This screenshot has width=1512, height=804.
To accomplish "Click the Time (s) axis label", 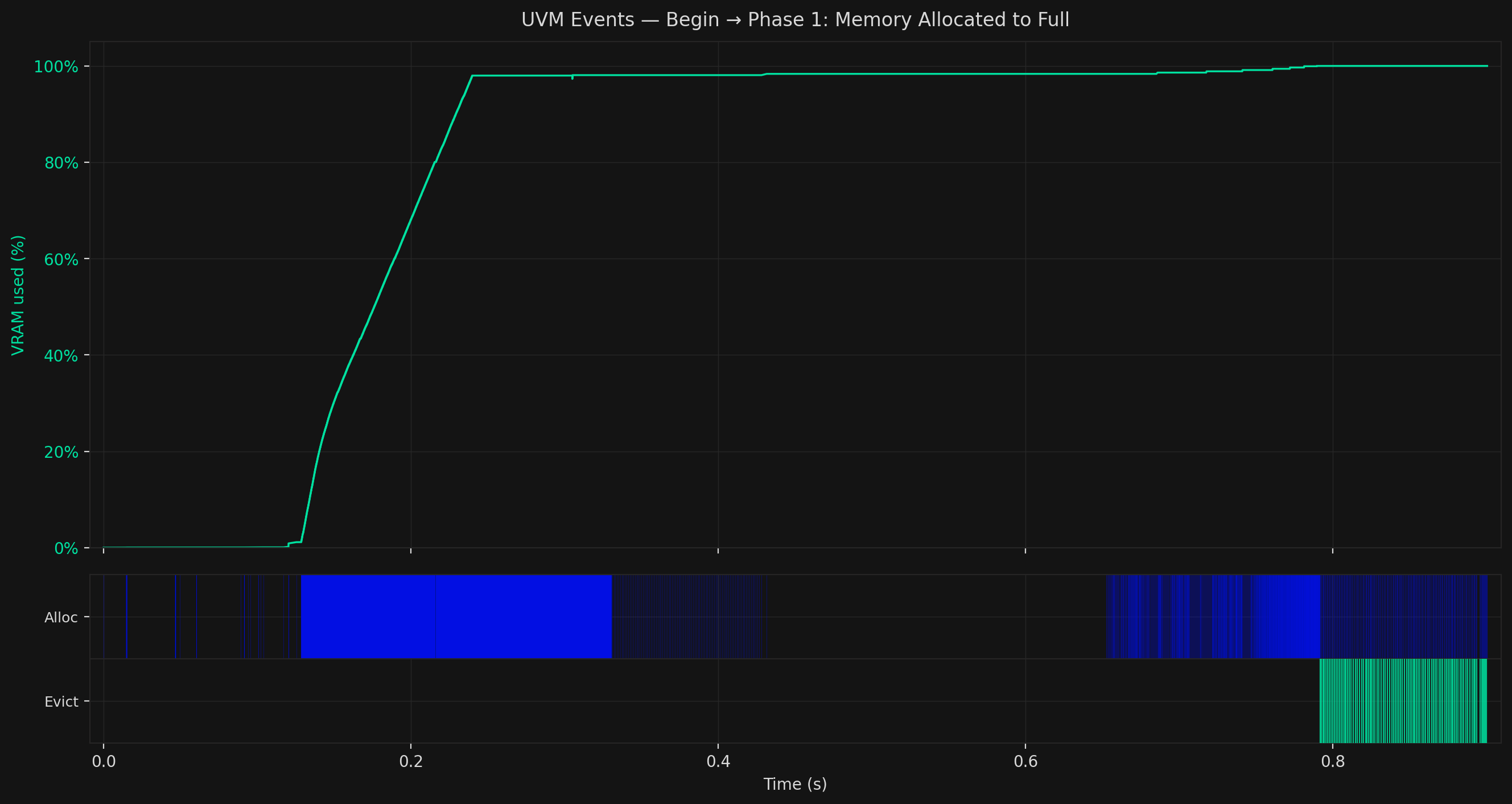I will tap(796, 784).
